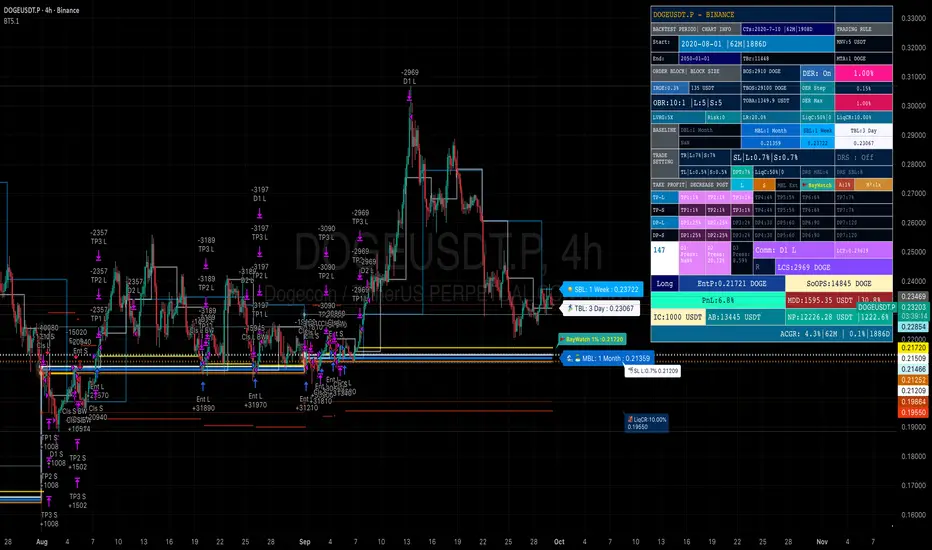Click the SL|L:0.7%|S:0.7% cell

[765, 158]
